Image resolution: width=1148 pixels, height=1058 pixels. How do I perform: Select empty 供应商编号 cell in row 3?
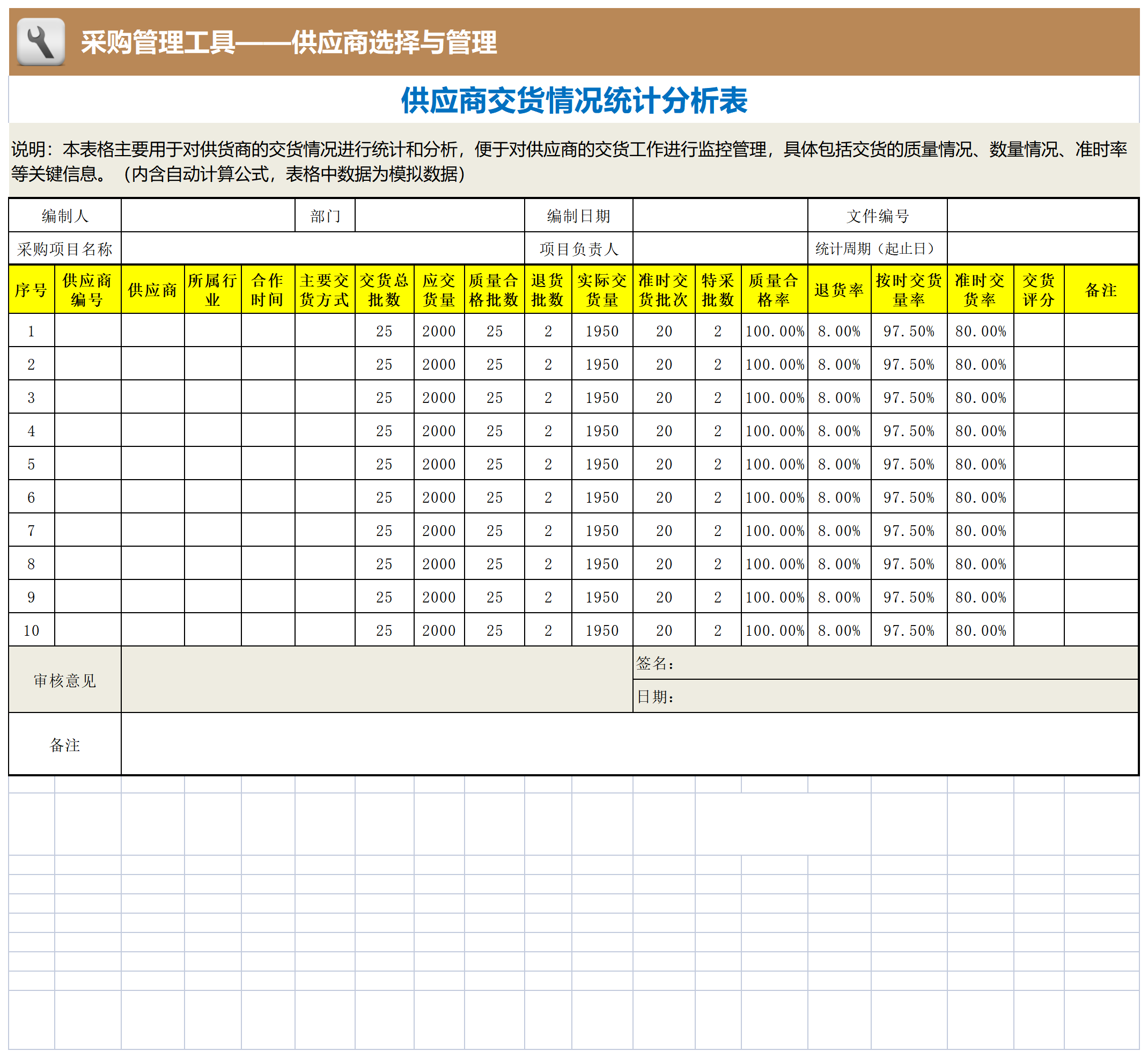click(87, 397)
